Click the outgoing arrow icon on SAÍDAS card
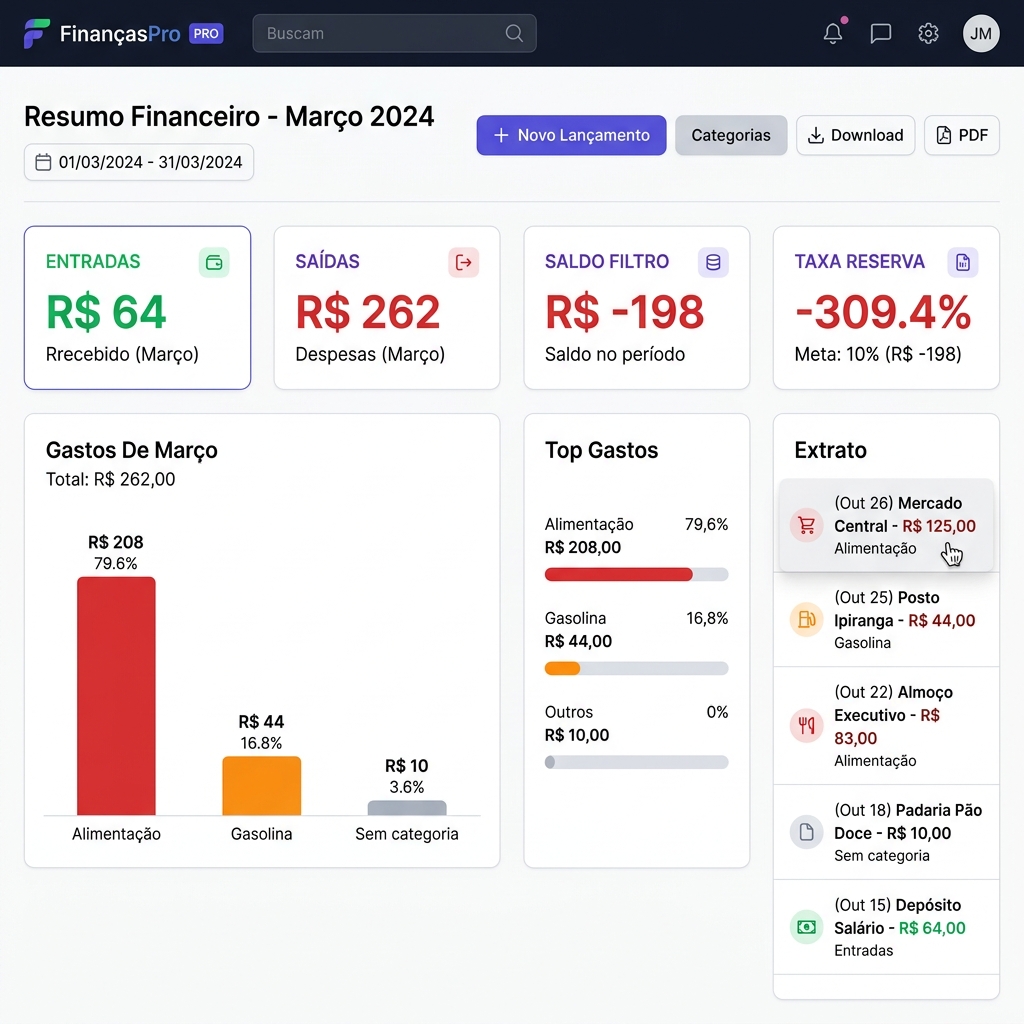The width and height of the screenshot is (1024, 1024). 463,262
